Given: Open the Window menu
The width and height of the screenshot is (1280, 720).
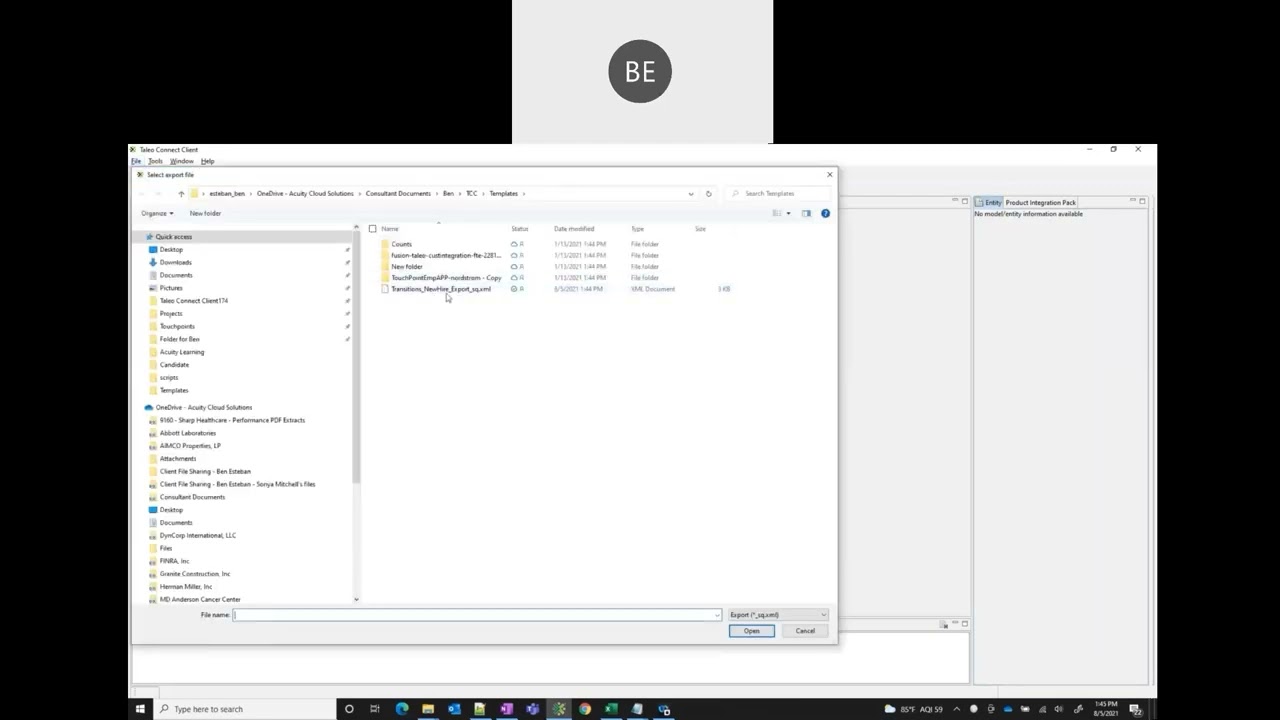Looking at the screenshot, I should [181, 161].
